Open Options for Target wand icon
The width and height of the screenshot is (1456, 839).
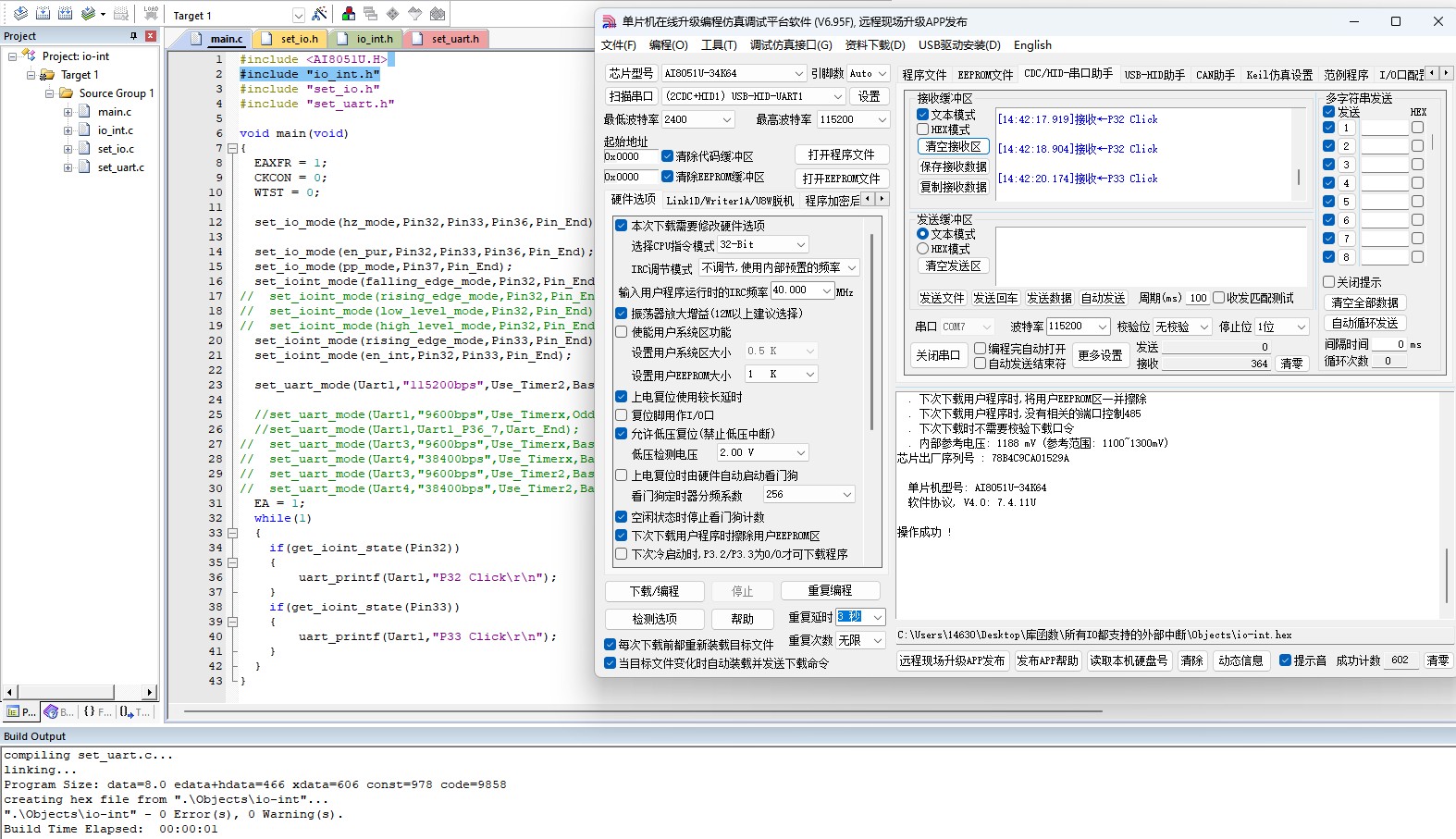319,14
